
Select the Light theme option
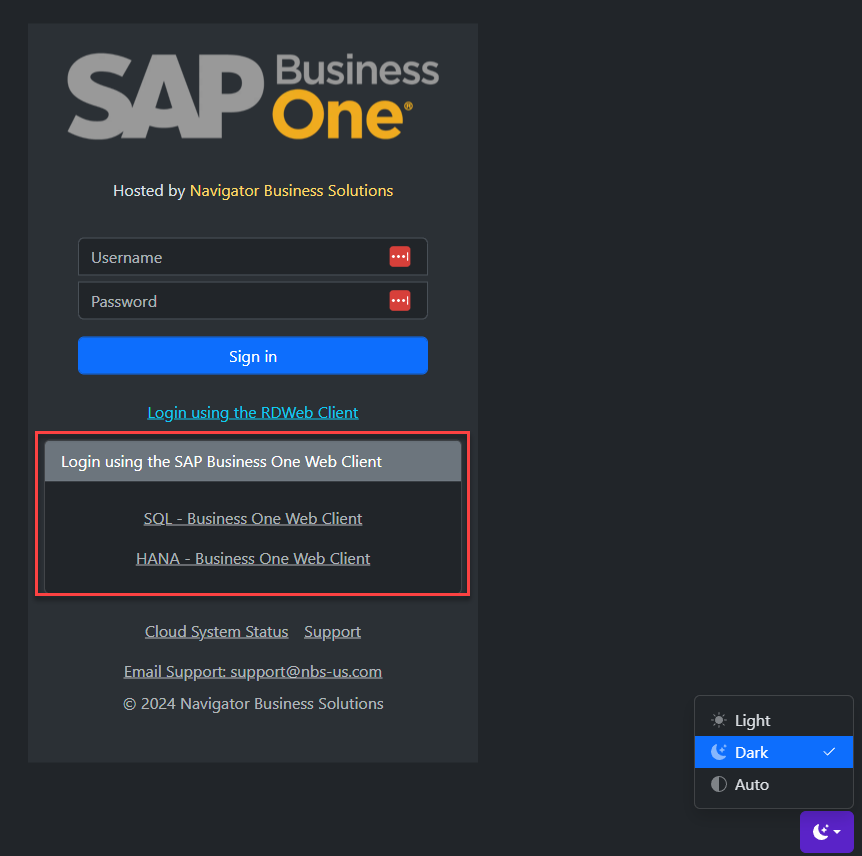[x=773, y=720]
